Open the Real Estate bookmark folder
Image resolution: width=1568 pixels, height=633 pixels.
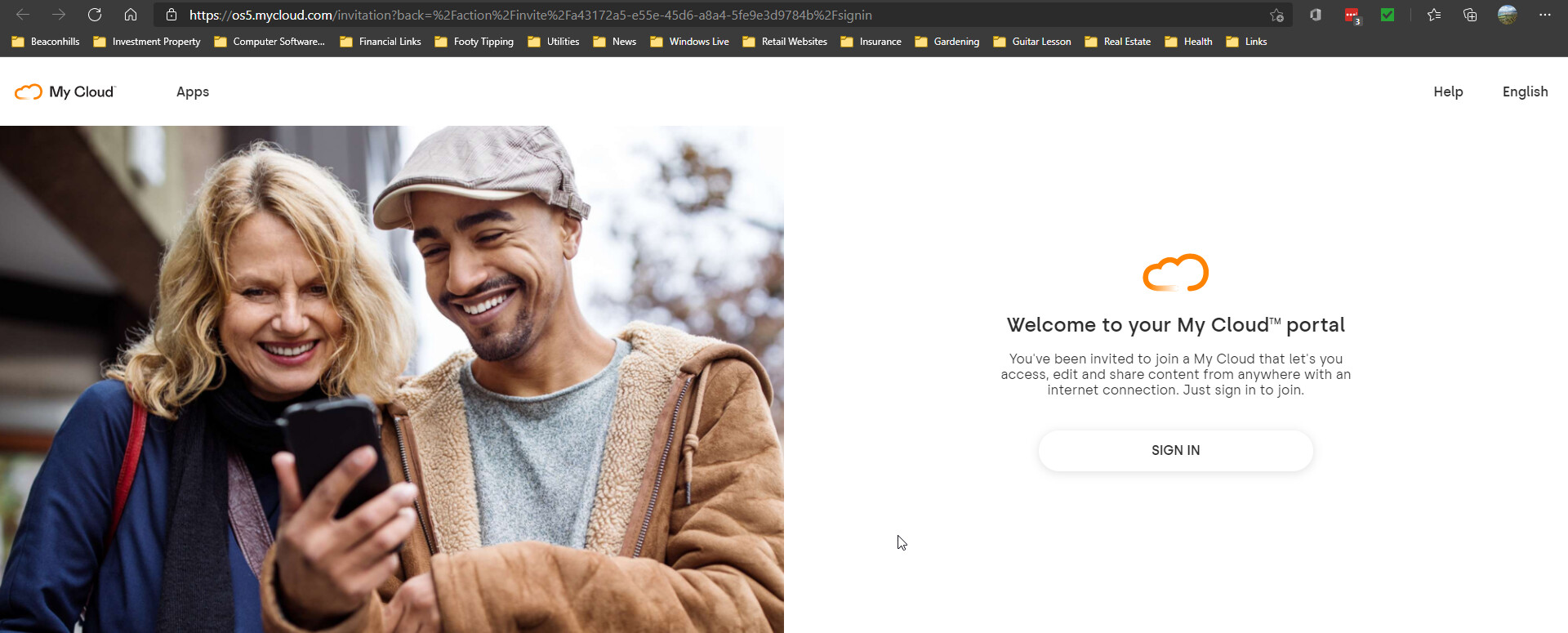pos(1118,42)
